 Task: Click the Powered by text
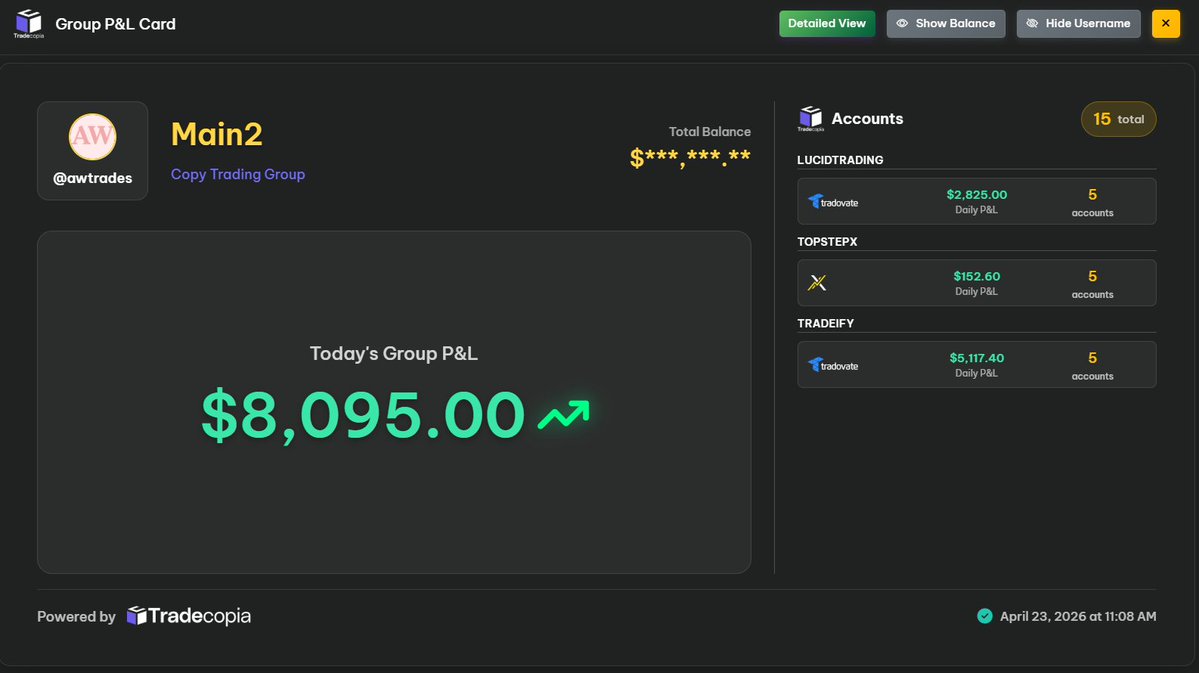(76, 616)
